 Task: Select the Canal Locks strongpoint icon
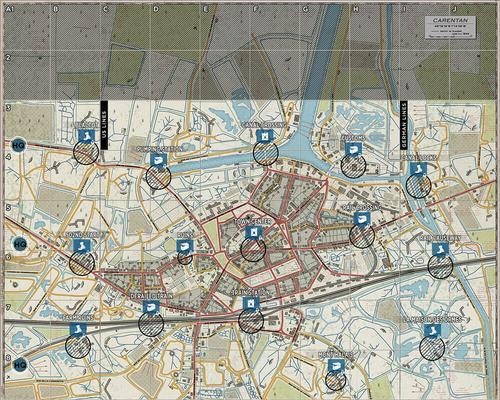418,168
